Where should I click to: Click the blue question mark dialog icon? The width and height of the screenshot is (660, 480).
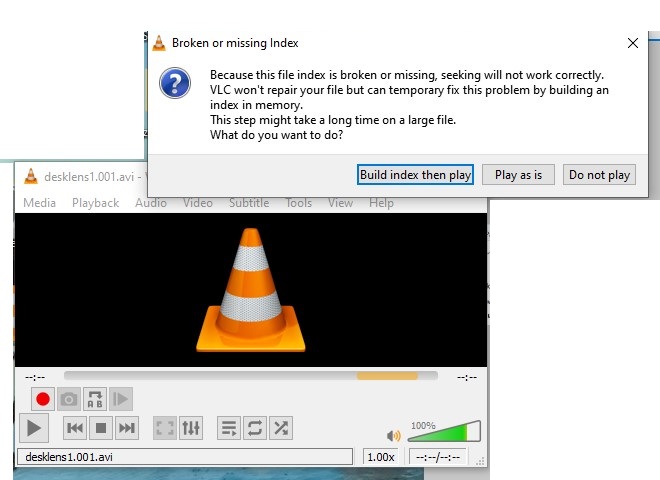[x=175, y=83]
